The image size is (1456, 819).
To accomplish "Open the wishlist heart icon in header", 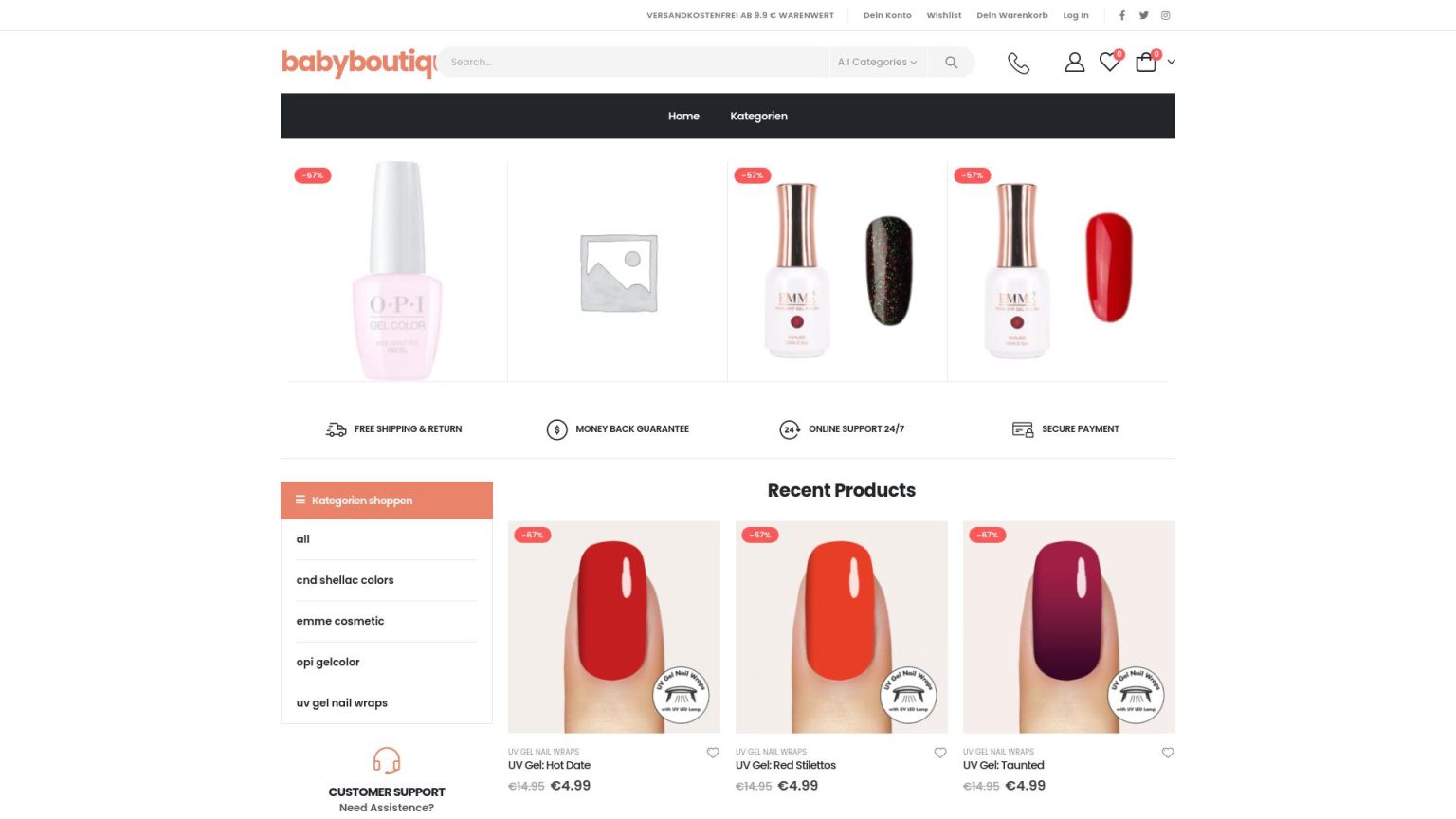I will click(x=1109, y=63).
